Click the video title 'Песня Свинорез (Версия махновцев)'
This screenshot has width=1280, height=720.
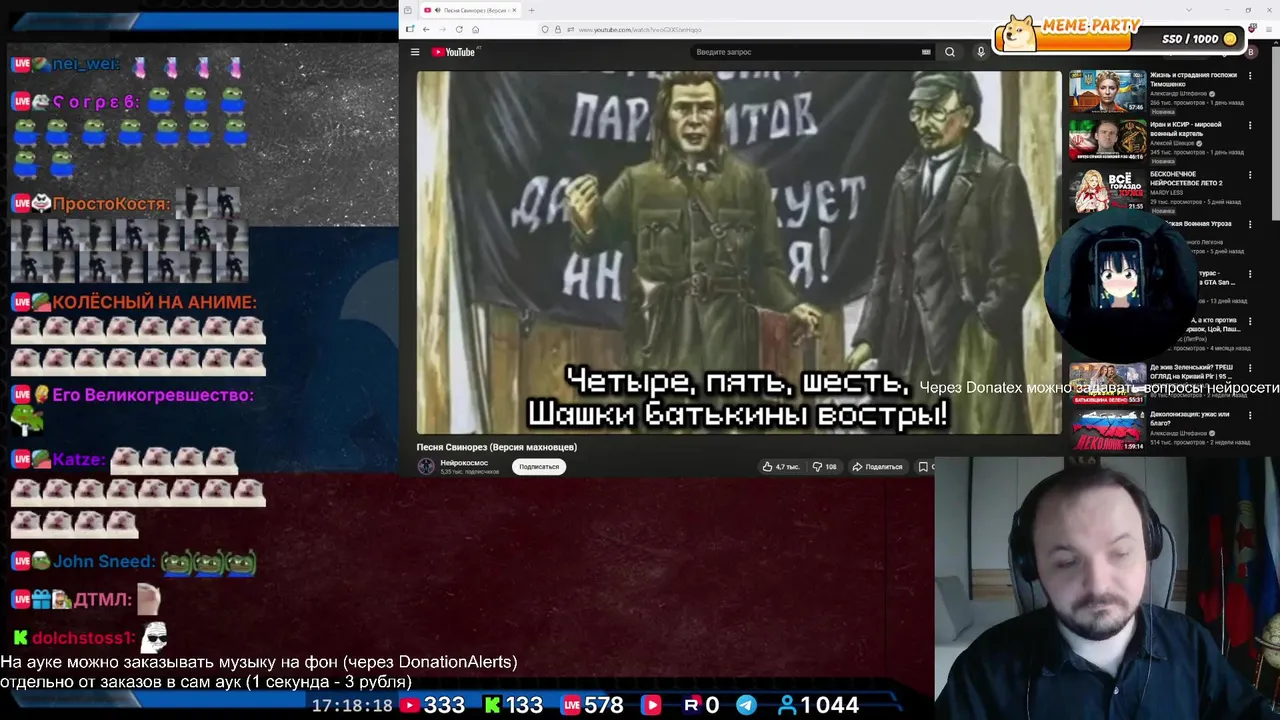(497, 447)
